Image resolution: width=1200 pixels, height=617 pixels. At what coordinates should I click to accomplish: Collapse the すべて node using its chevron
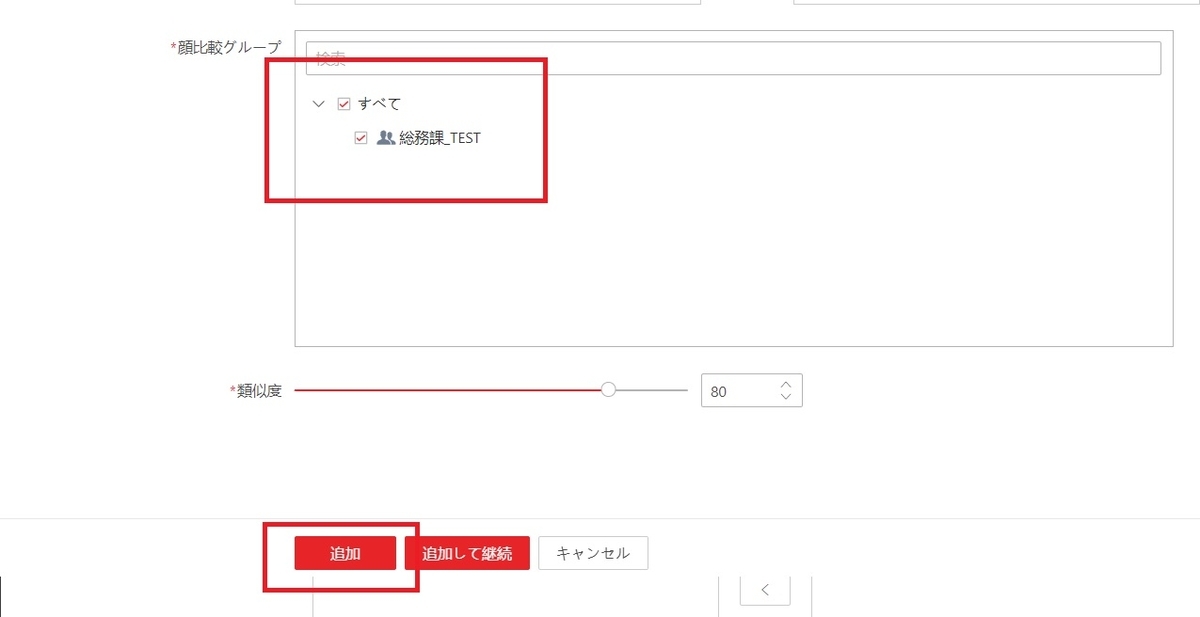[x=318, y=103]
